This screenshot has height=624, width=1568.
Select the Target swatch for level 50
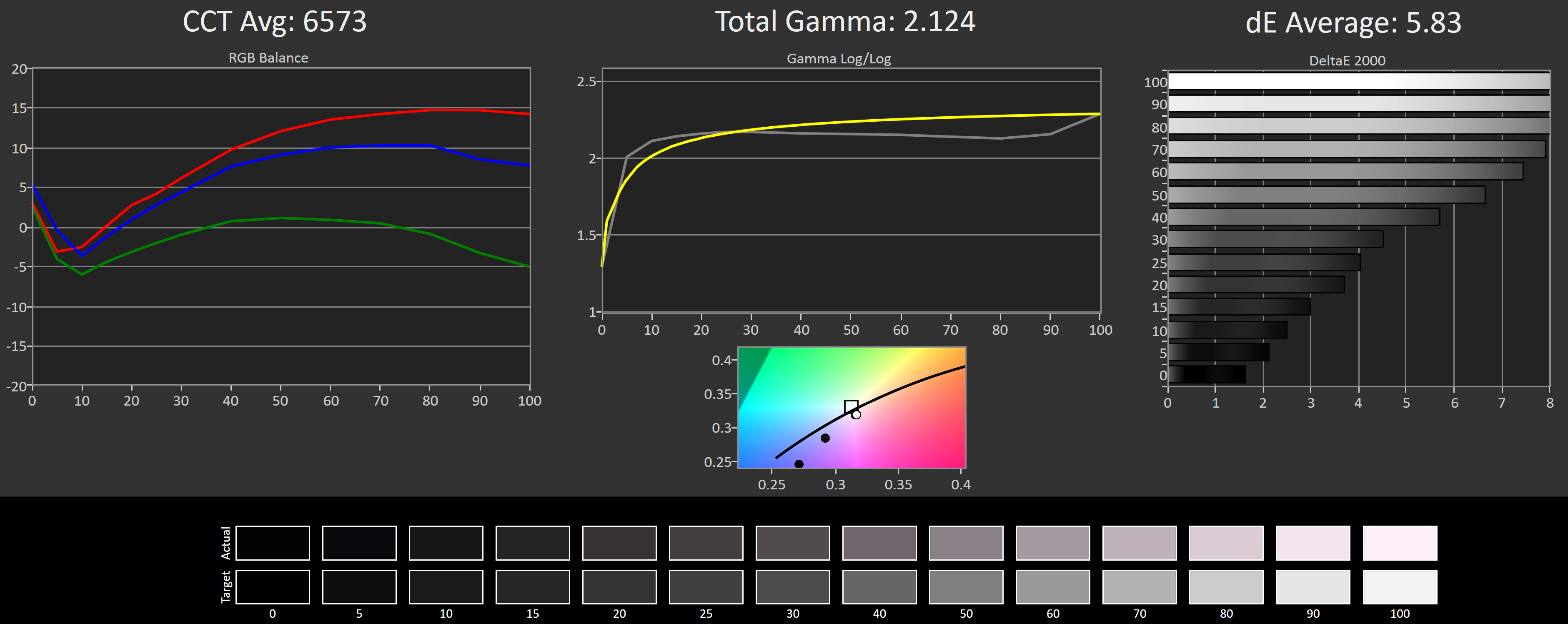click(966, 586)
